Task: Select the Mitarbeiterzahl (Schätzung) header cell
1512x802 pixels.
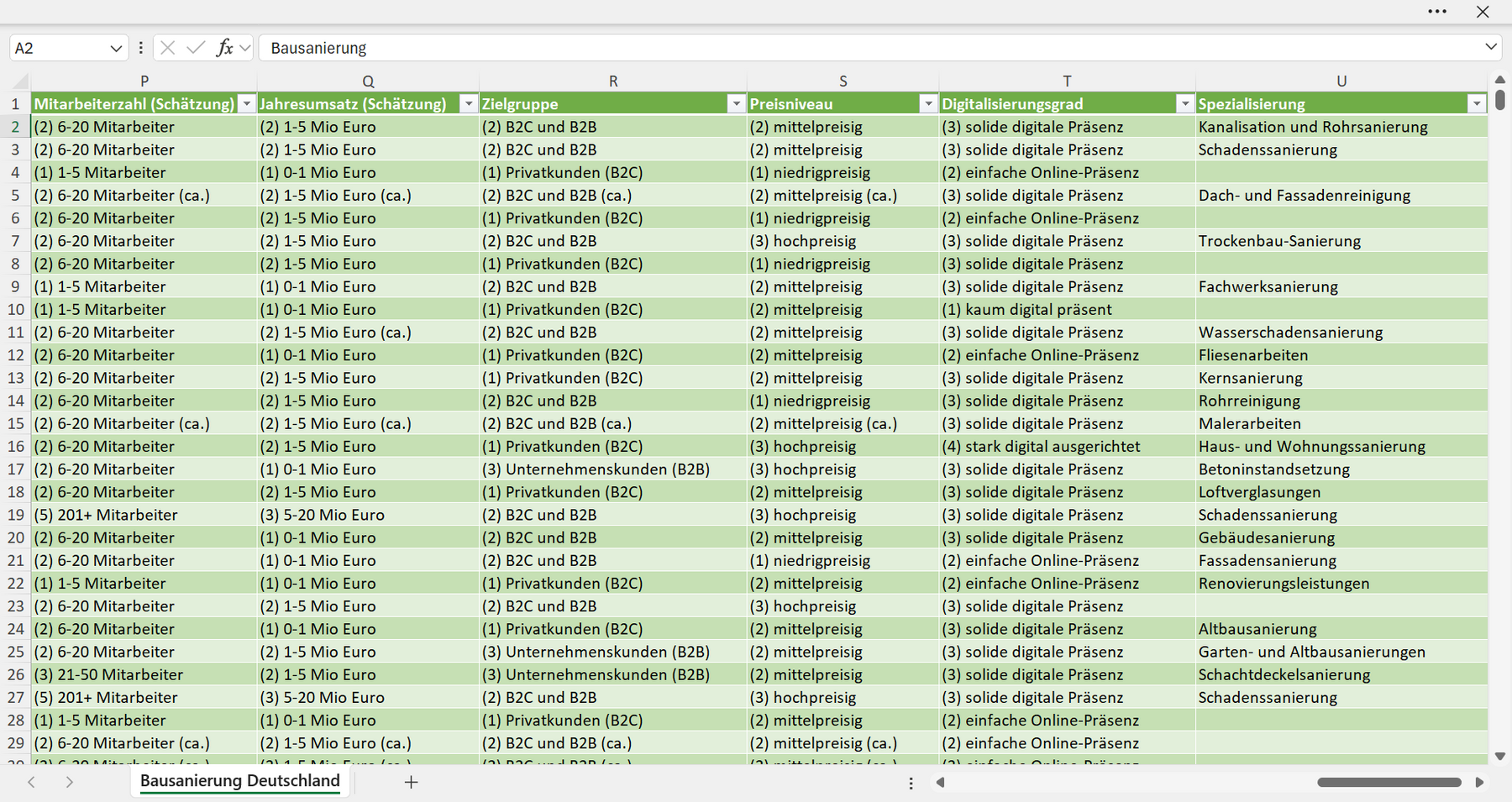Action: (144, 104)
